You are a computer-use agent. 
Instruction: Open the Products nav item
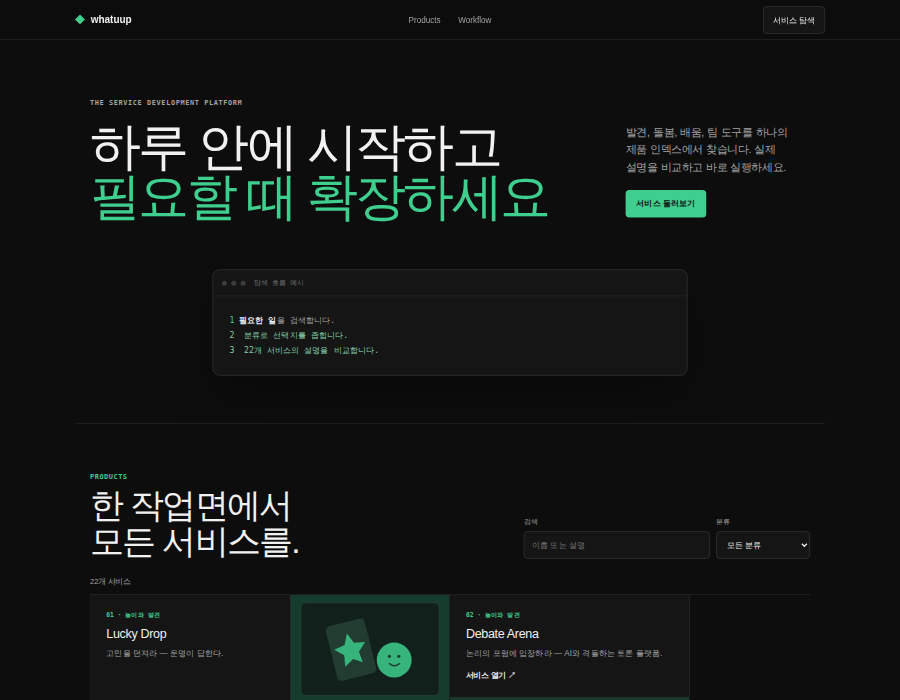point(424,20)
